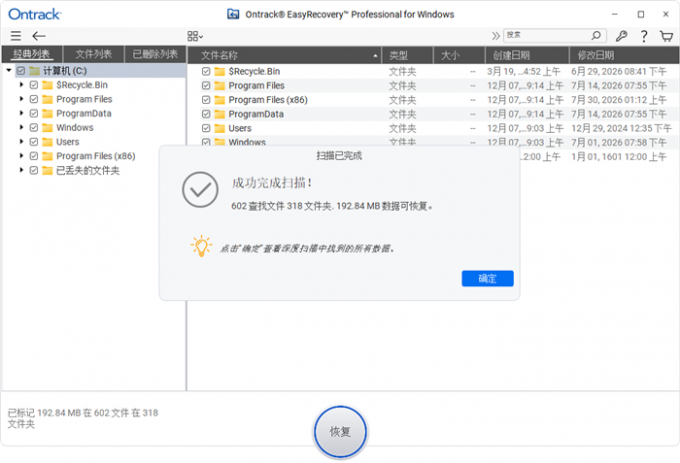
Task: Select Users folder icon in file list
Action: click(220, 128)
